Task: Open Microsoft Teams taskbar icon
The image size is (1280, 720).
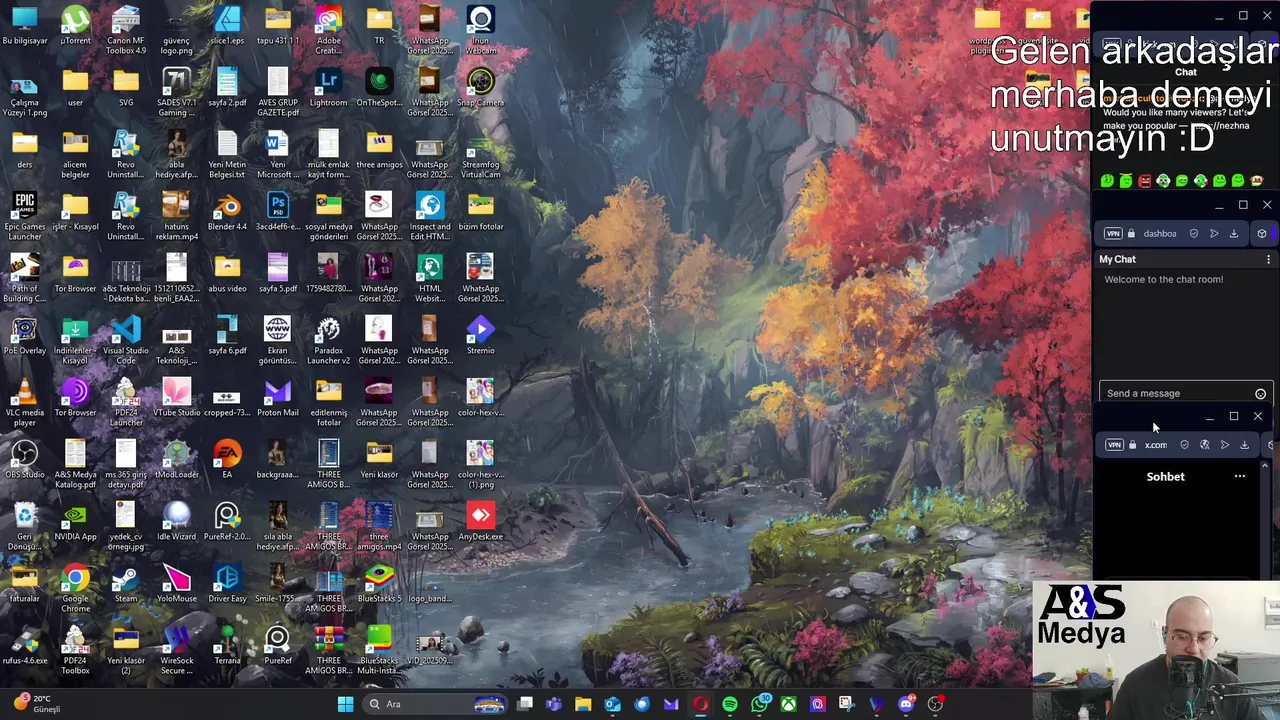Action: click(554, 704)
